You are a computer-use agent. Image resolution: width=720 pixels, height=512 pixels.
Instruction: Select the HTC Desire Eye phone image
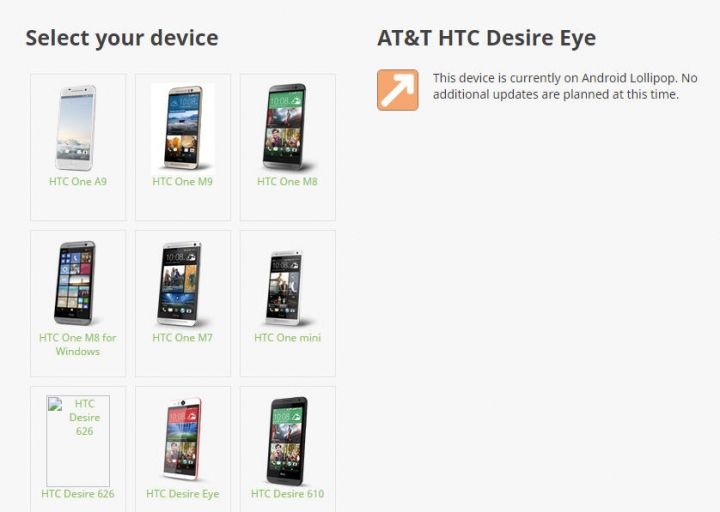click(x=183, y=440)
